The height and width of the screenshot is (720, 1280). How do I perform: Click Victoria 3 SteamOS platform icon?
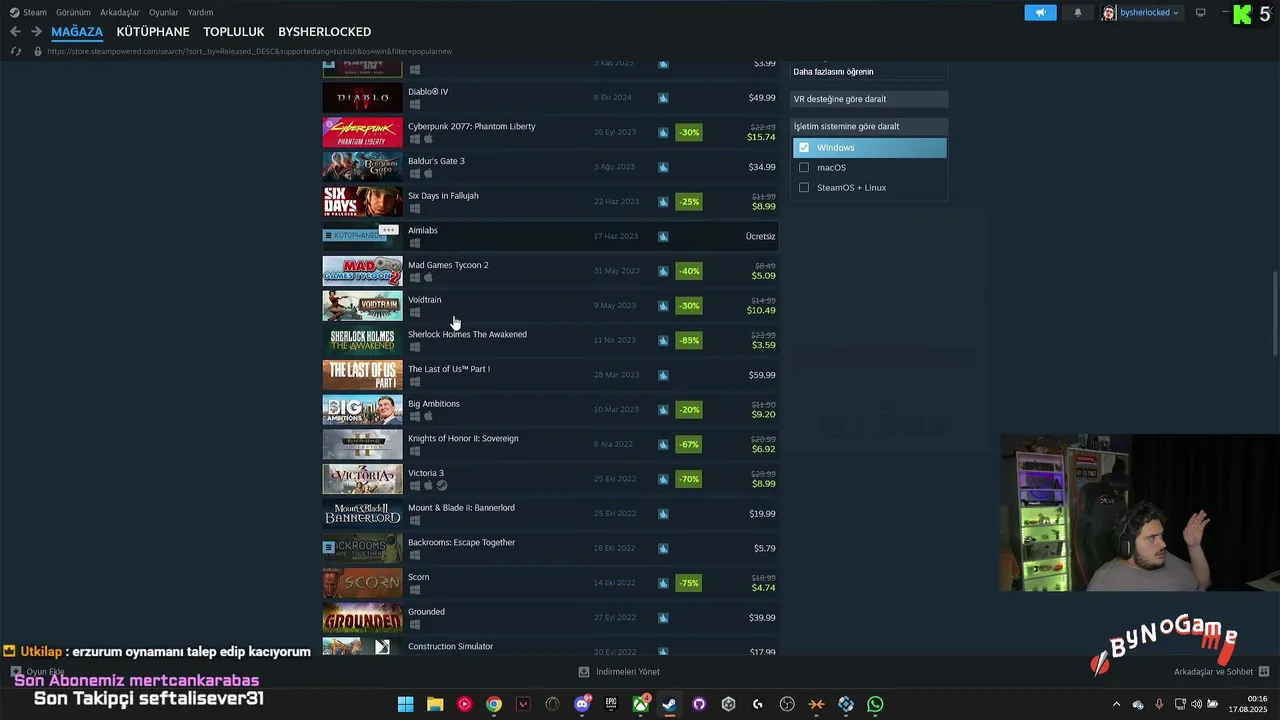[x=442, y=486]
